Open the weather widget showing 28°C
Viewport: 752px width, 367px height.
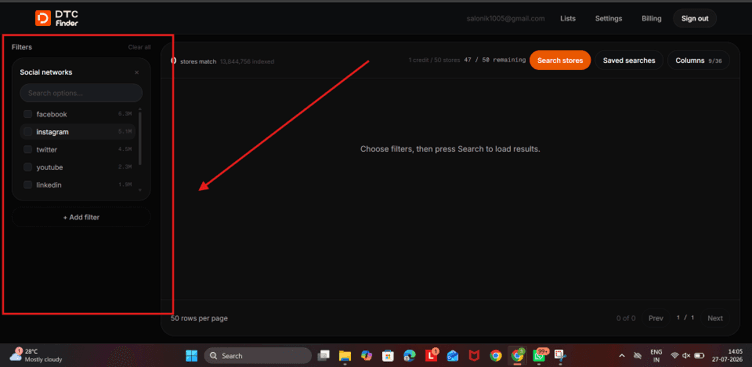pyautogui.click(x=36, y=355)
